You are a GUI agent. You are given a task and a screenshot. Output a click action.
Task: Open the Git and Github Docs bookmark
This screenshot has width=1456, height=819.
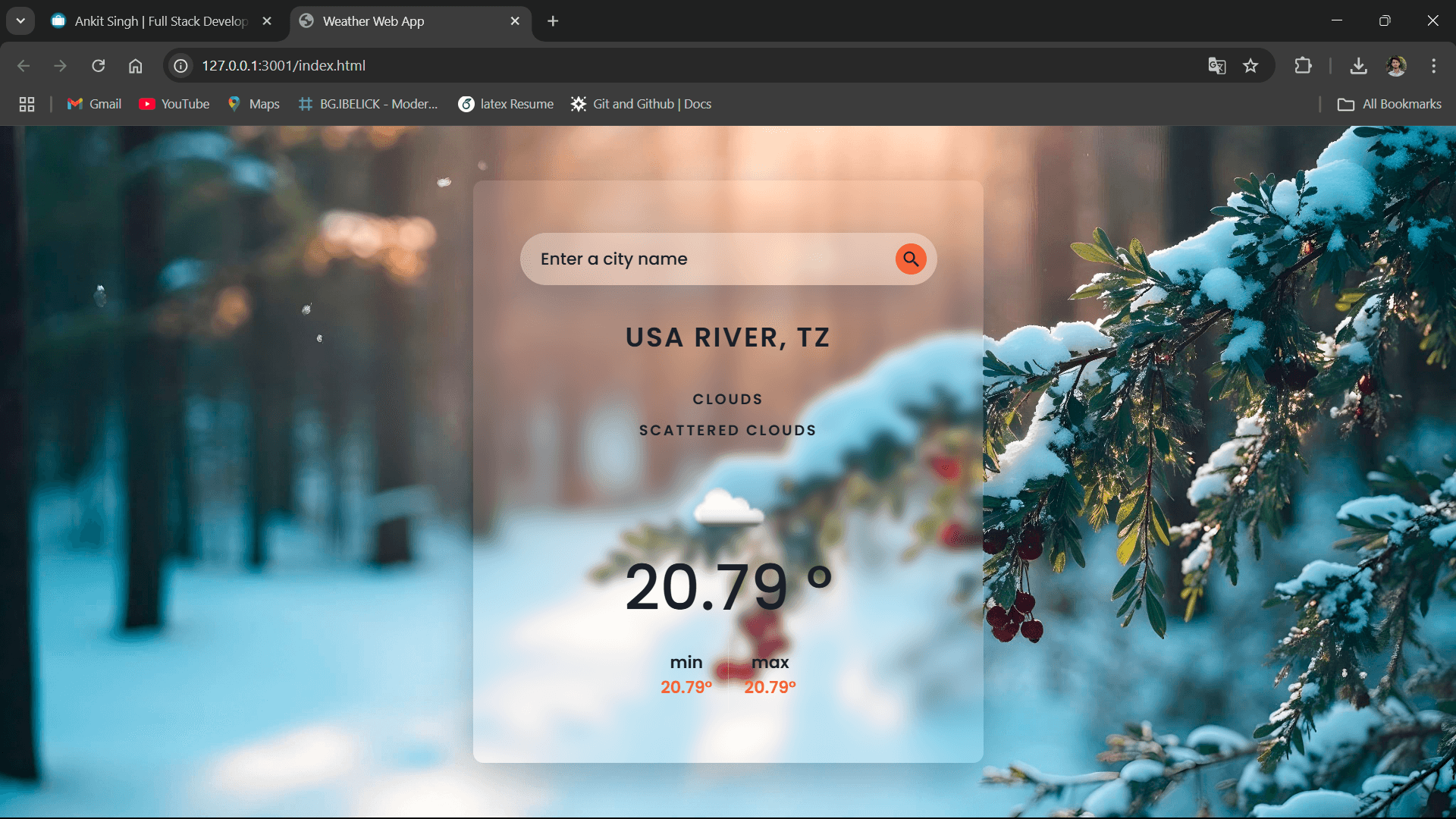642,104
